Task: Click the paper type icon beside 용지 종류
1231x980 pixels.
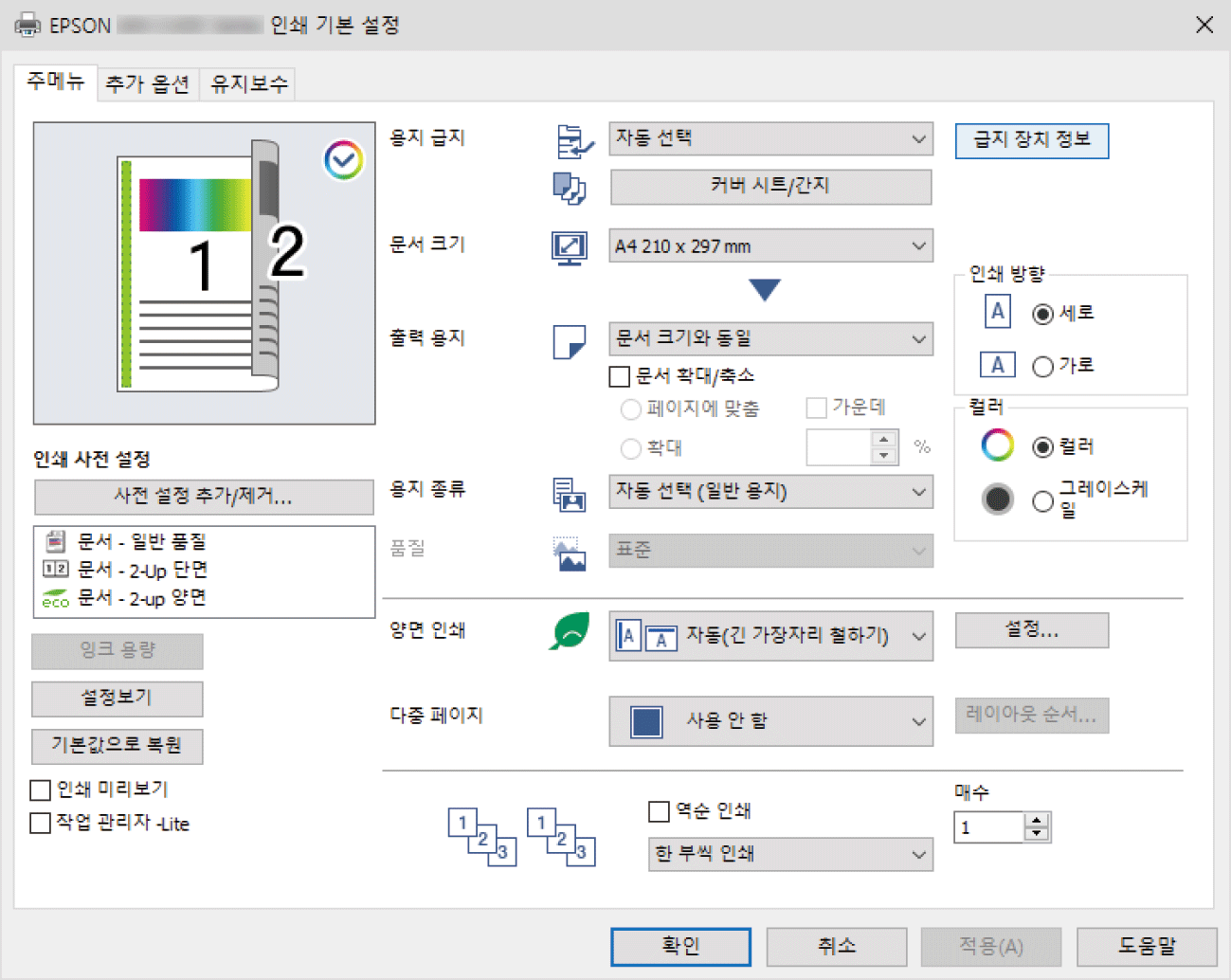Action: click(x=569, y=493)
